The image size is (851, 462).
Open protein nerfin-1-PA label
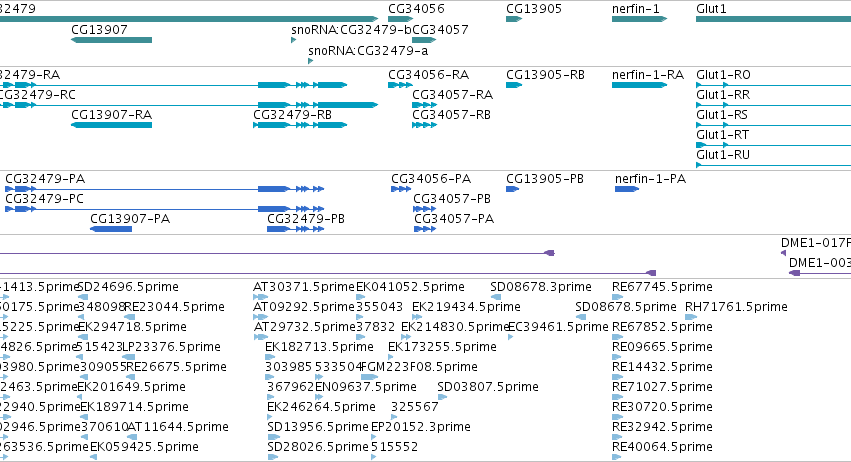(650, 179)
